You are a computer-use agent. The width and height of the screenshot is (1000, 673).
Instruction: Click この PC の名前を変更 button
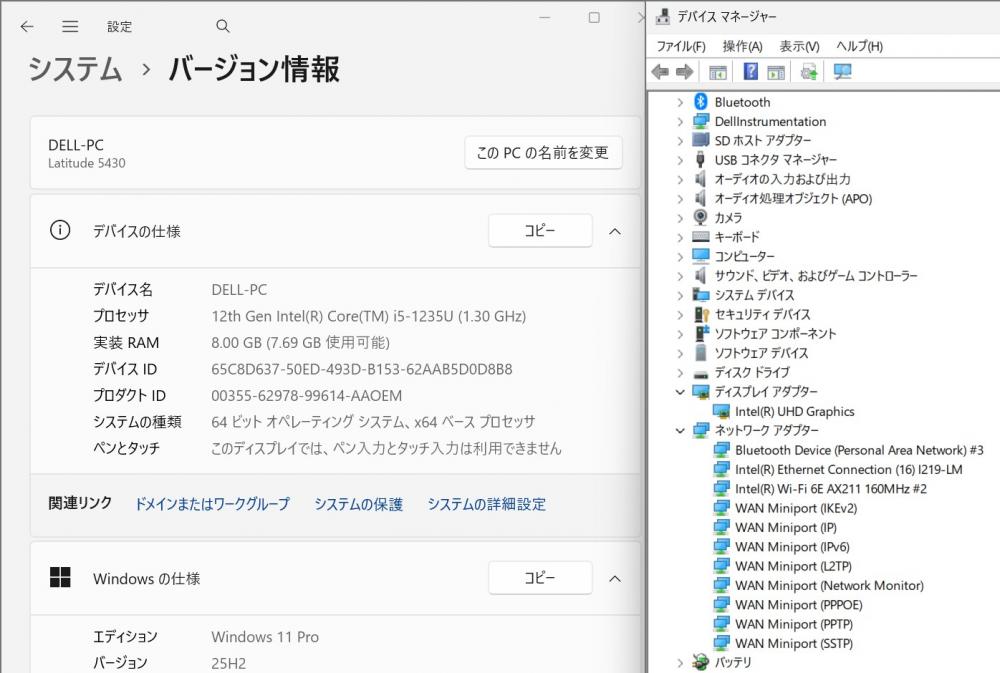(x=543, y=152)
